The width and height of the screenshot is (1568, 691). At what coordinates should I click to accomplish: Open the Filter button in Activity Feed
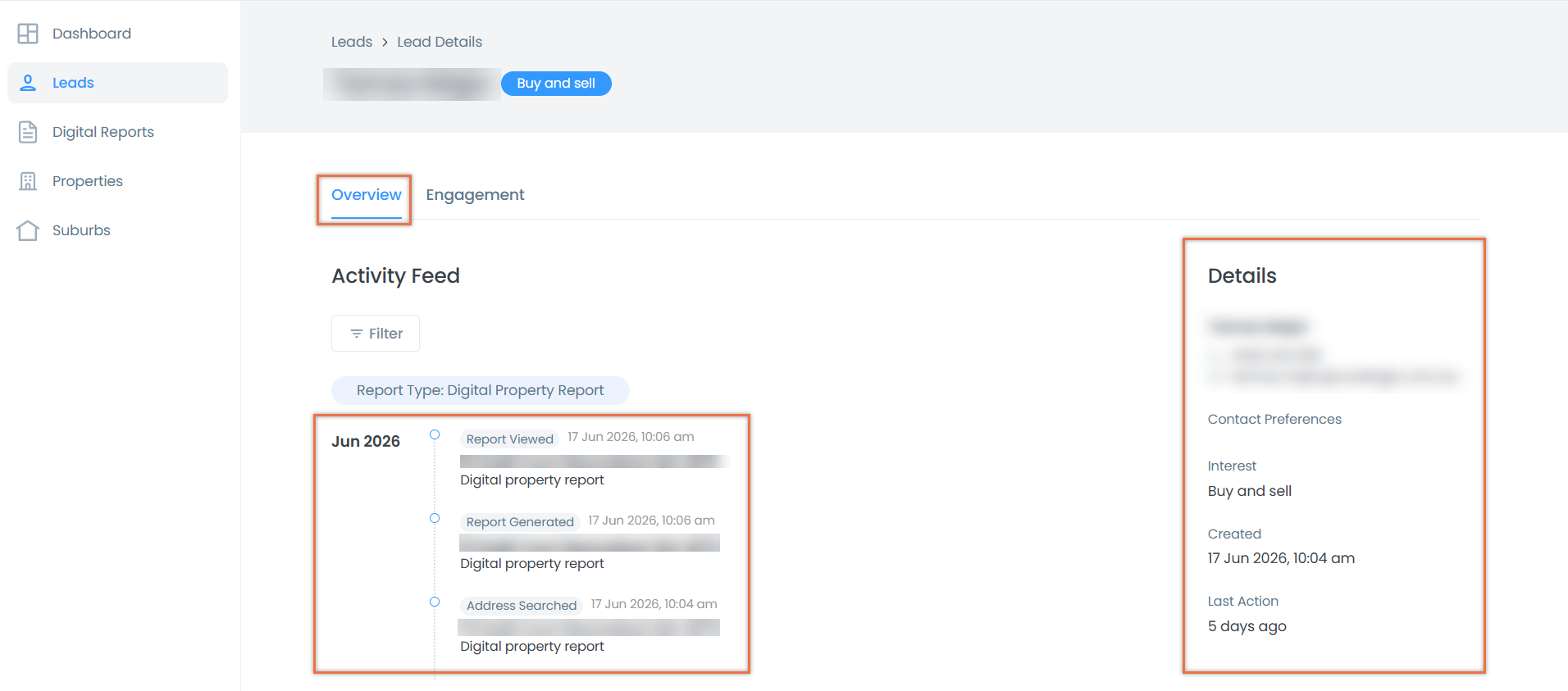pyautogui.click(x=376, y=334)
